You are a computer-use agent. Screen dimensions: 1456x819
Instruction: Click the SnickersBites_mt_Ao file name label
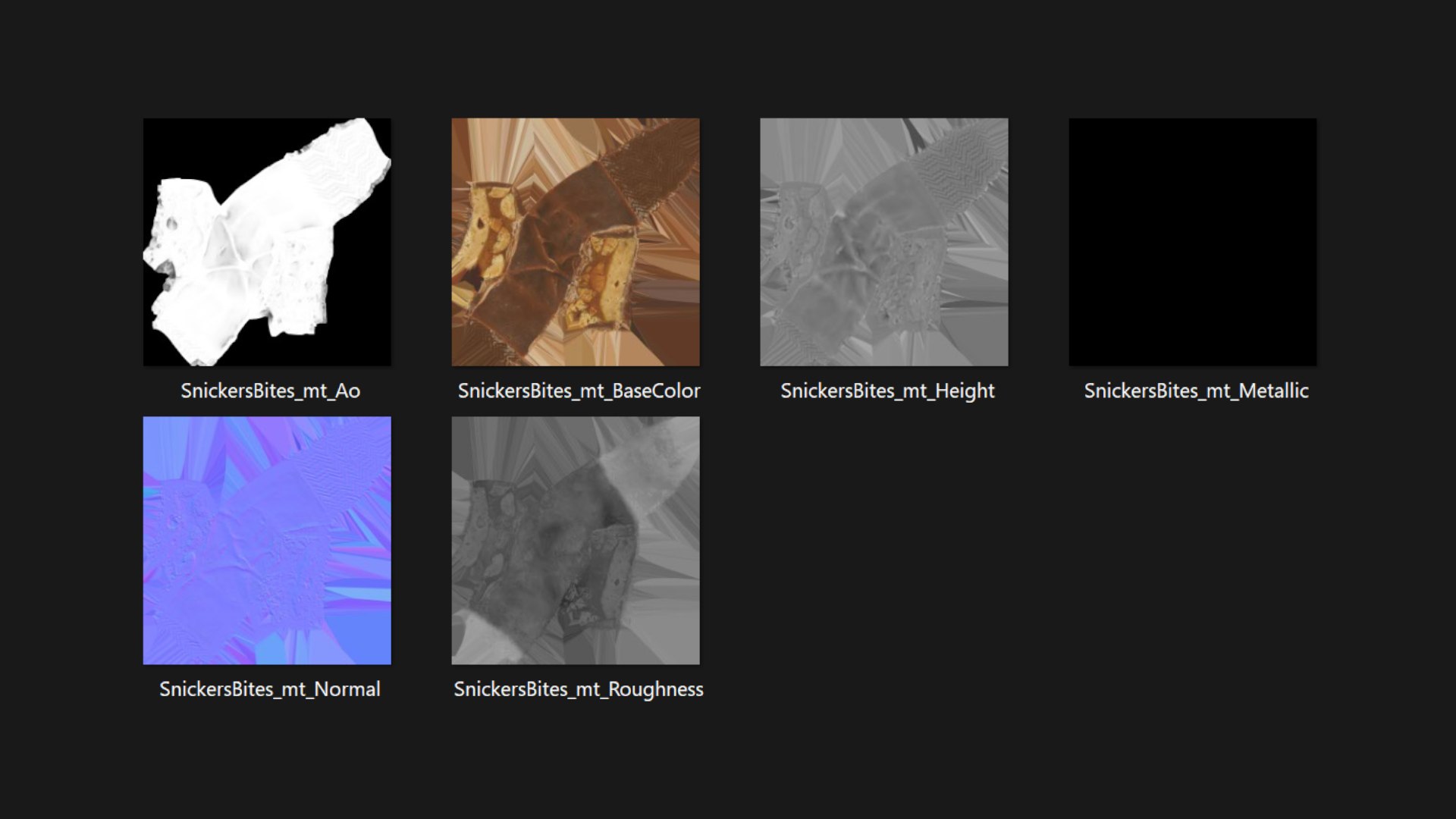click(270, 391)
